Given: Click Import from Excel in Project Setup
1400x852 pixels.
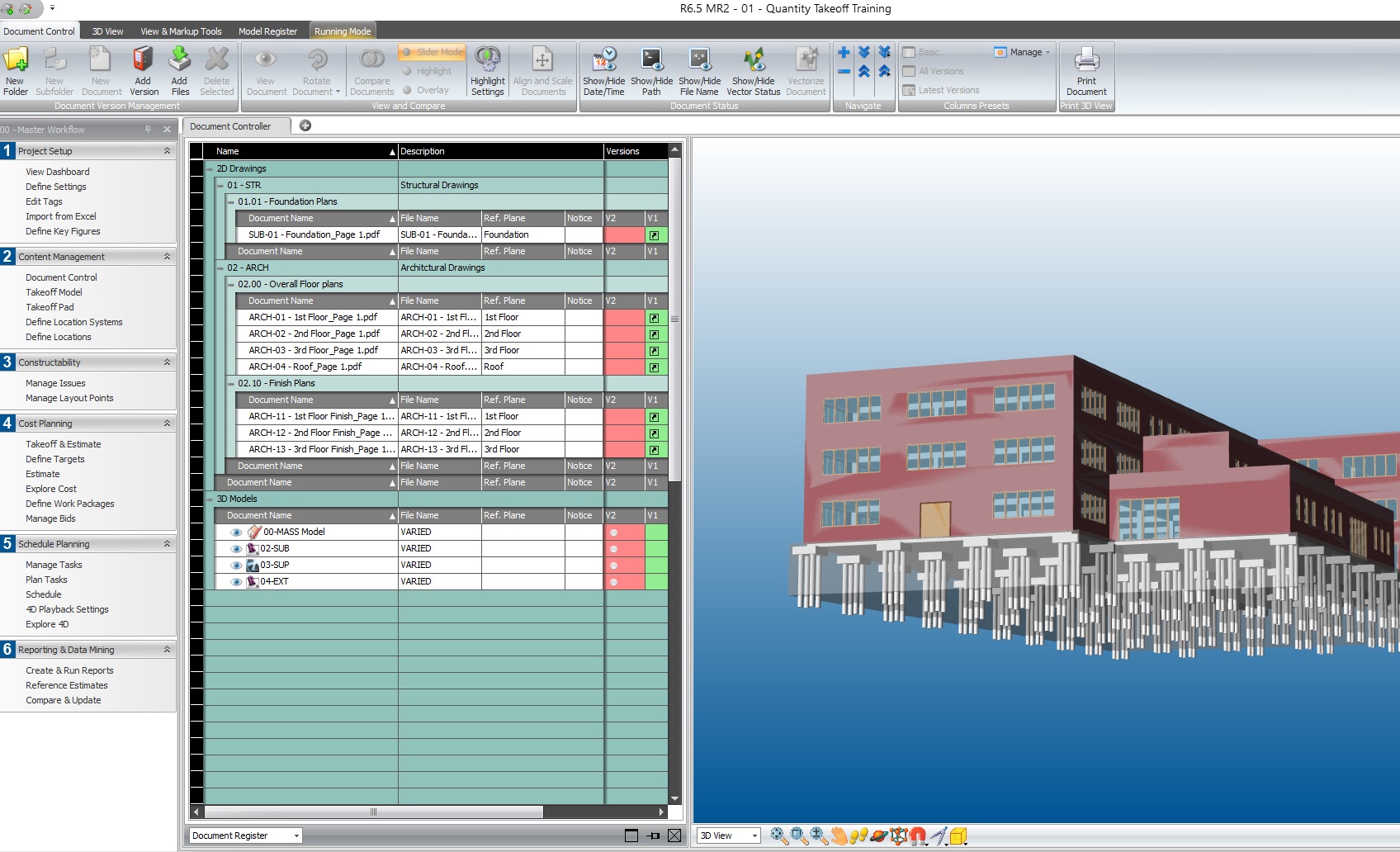Looking at the screenshot, I should click(61, 216).
